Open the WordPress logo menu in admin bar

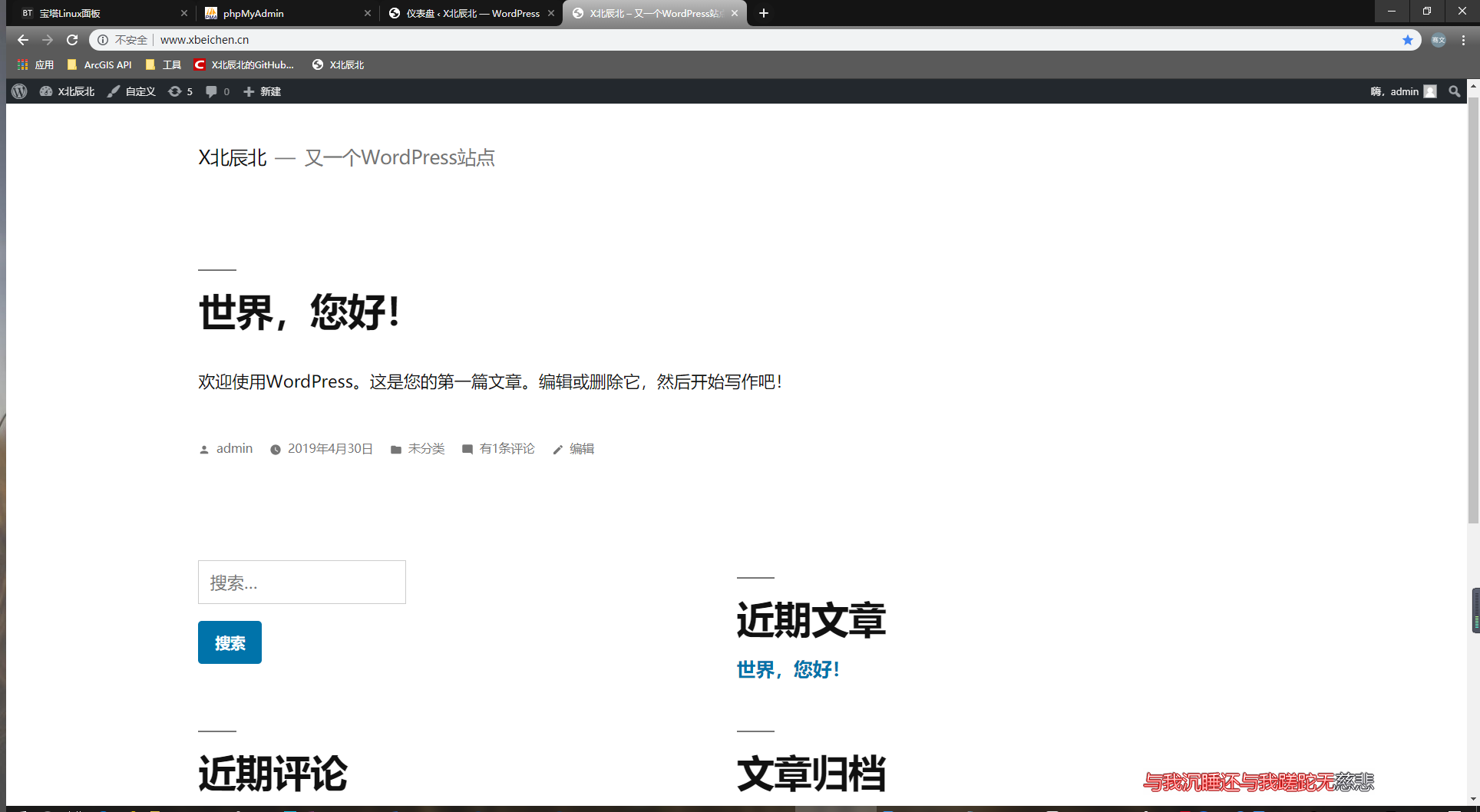click(x=20, y=91)
